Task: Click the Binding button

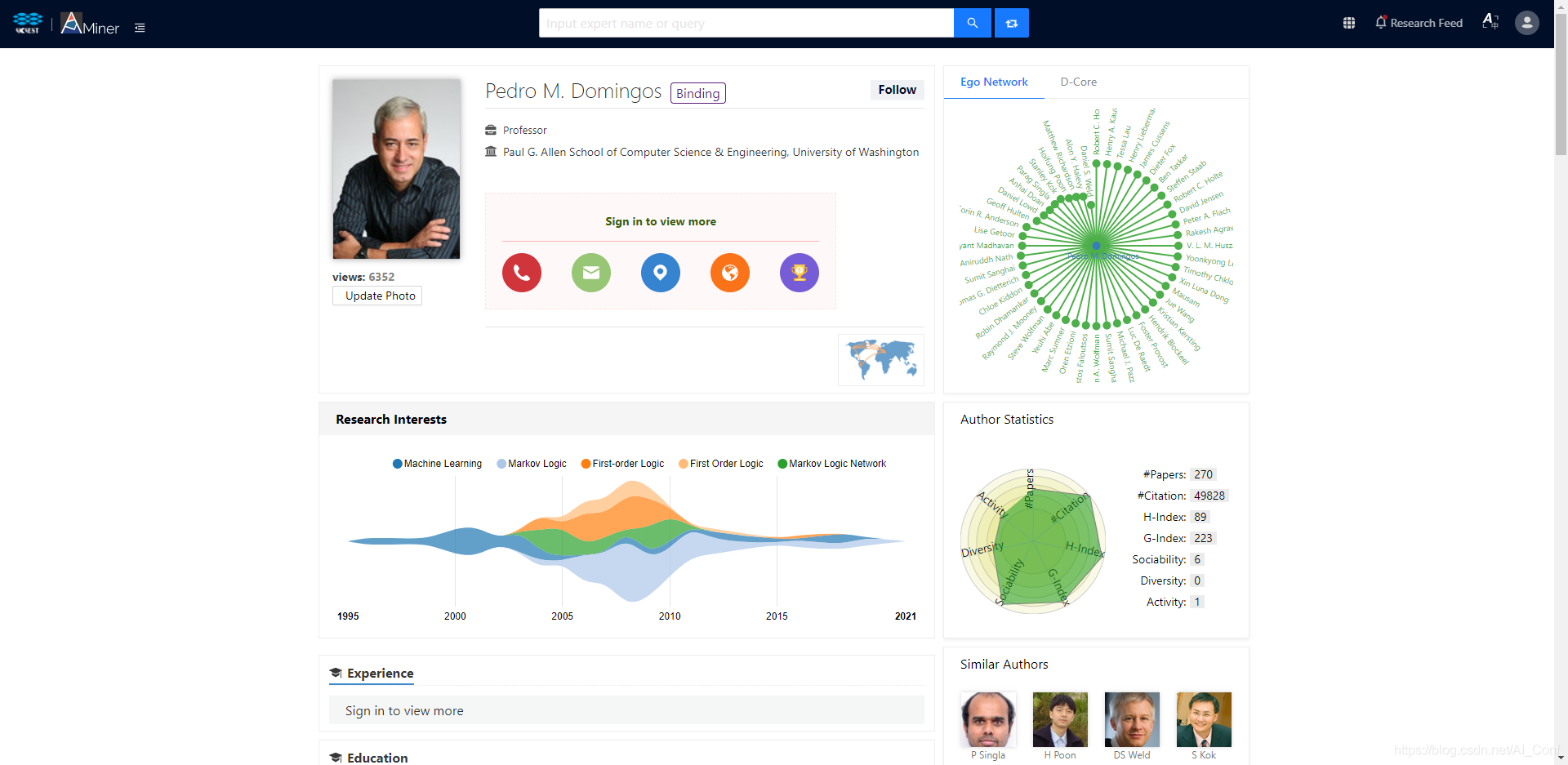Action: tap(698, 93)
